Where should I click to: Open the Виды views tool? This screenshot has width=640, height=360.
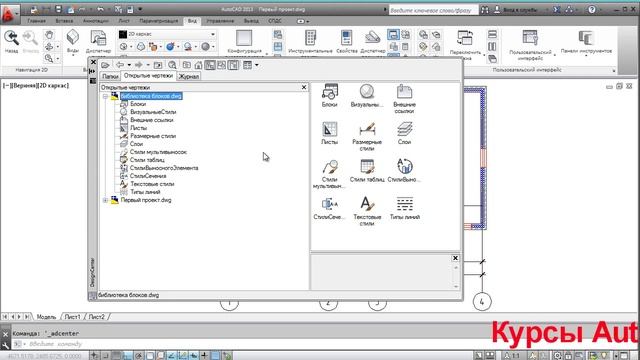73,41
